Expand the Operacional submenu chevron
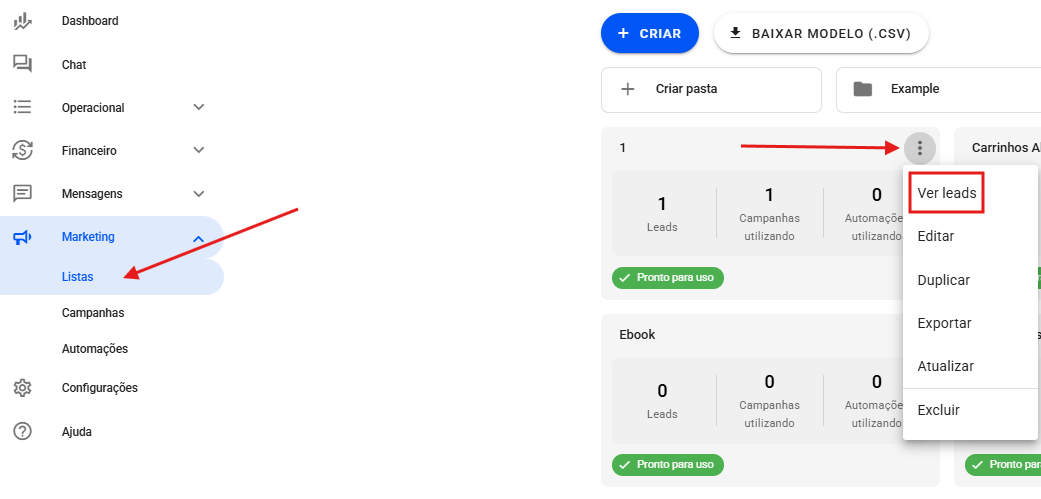Screen dimensions: 1041x499 [199, 107]
